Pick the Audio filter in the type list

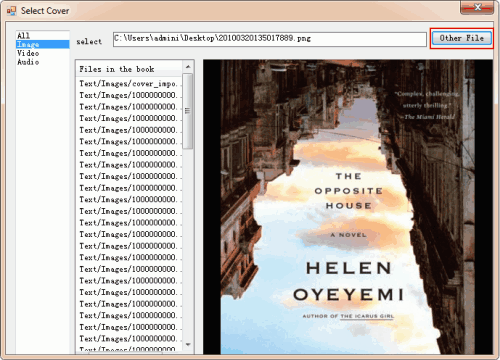click(x=42, y=62)
